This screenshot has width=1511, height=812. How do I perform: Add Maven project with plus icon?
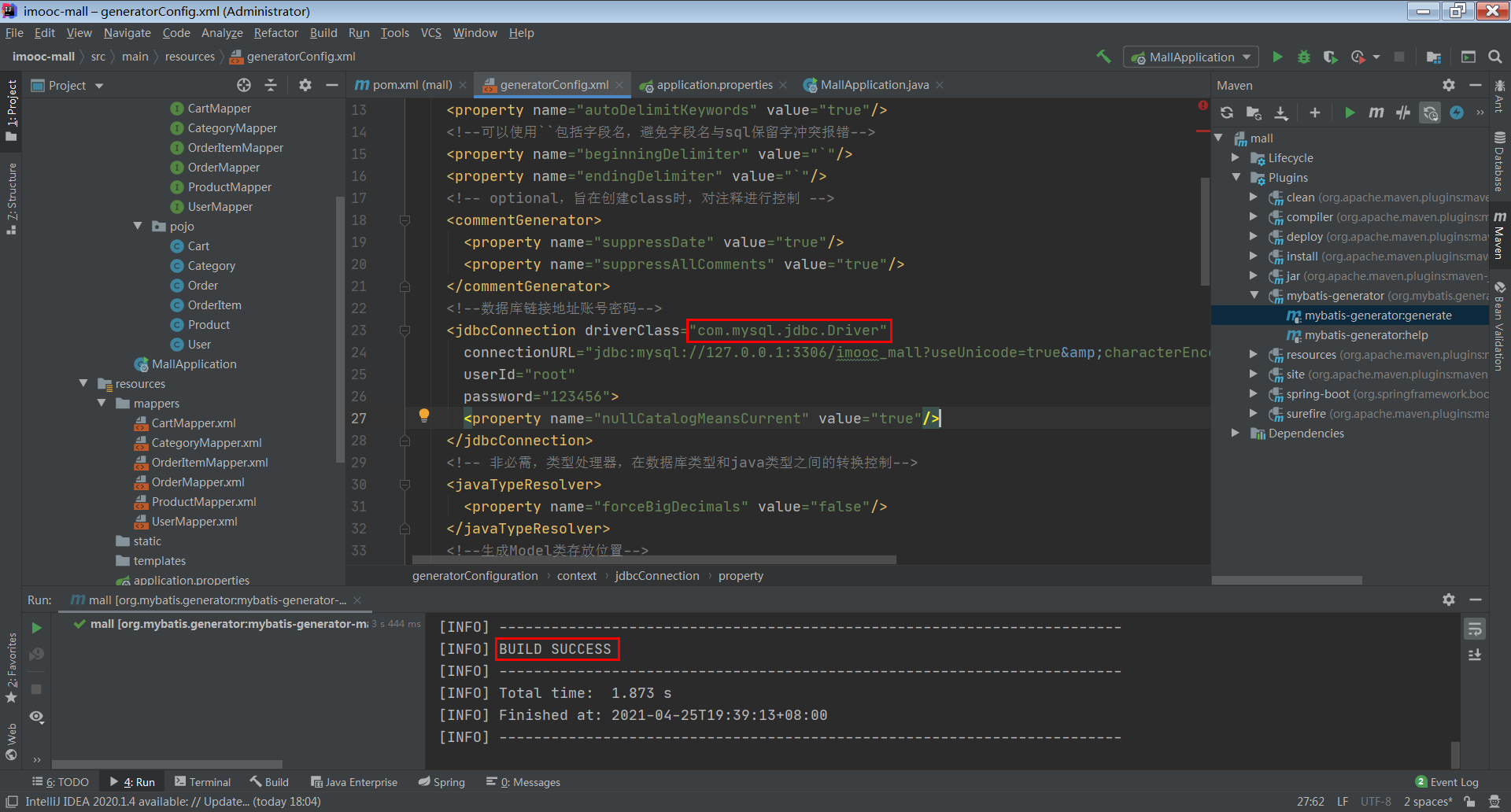point(1314,113)
